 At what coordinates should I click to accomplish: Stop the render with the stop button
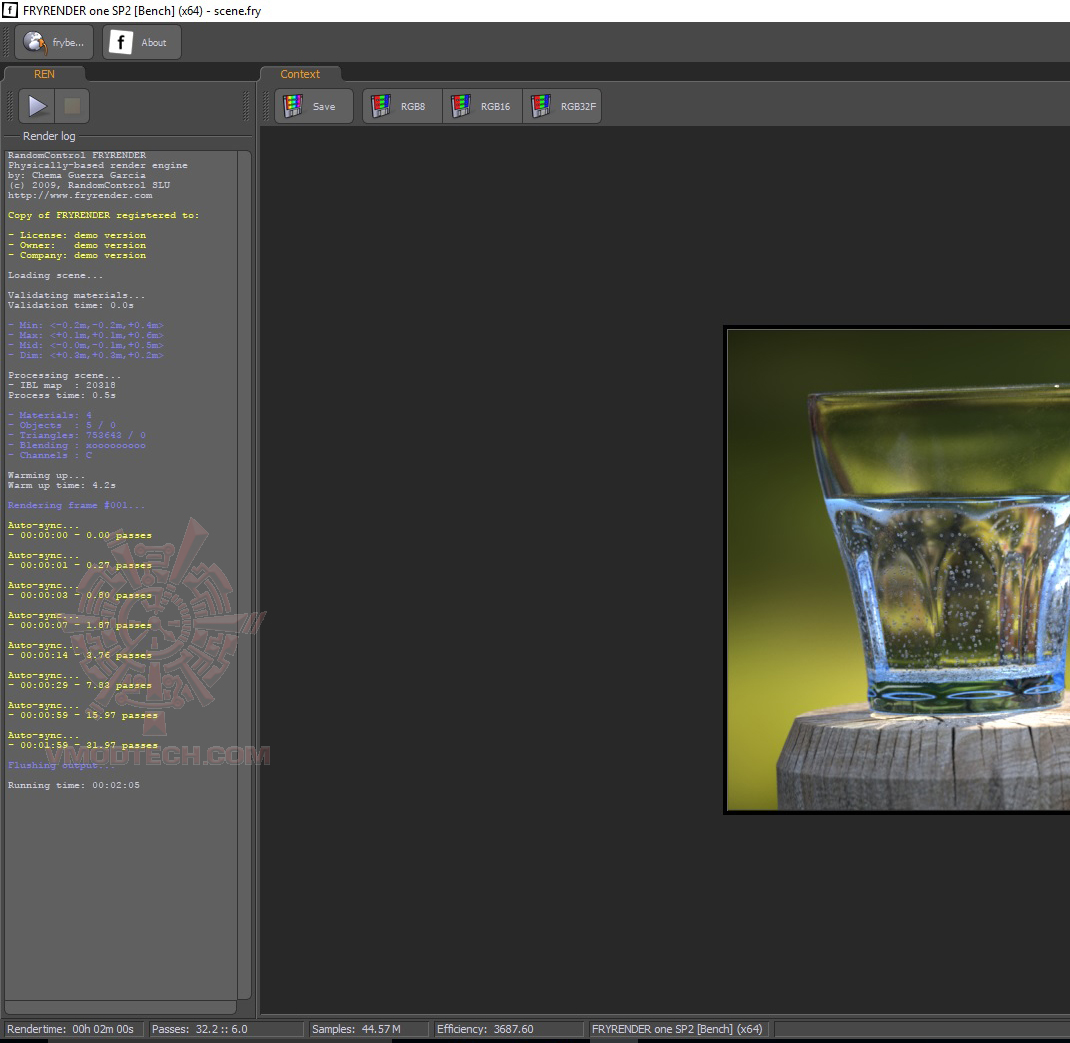tap(72, 106)
